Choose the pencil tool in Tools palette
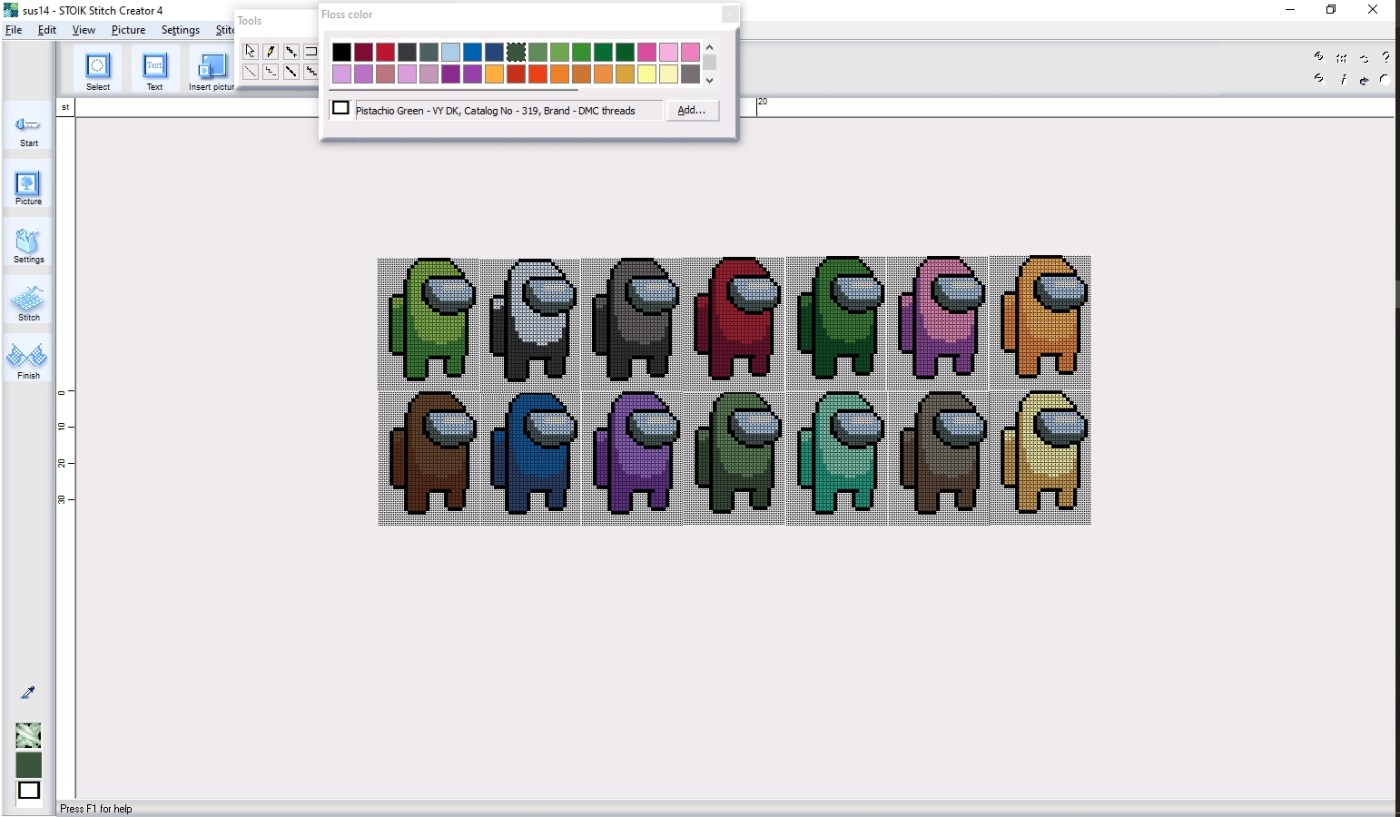1400x817 pixels. click(270, 51)
